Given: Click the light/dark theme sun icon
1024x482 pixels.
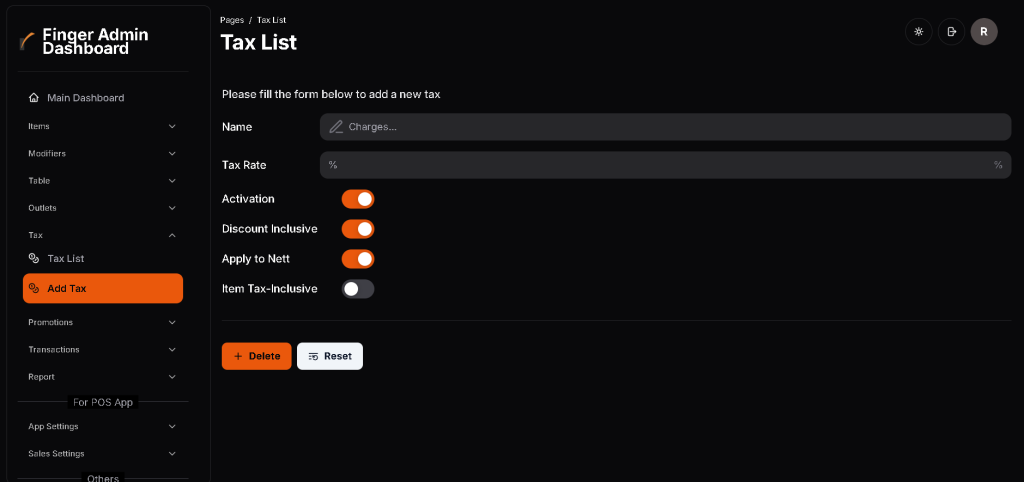Looking at the screenshot, I should [x=918, y=32].
